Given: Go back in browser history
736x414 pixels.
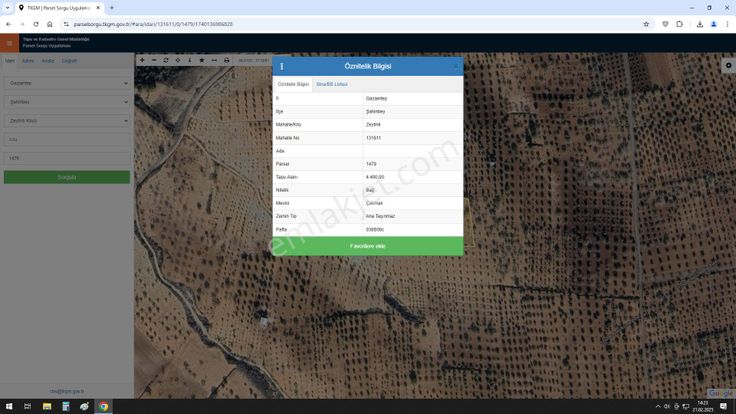Looking at the screenshot, I should [8, 24].
